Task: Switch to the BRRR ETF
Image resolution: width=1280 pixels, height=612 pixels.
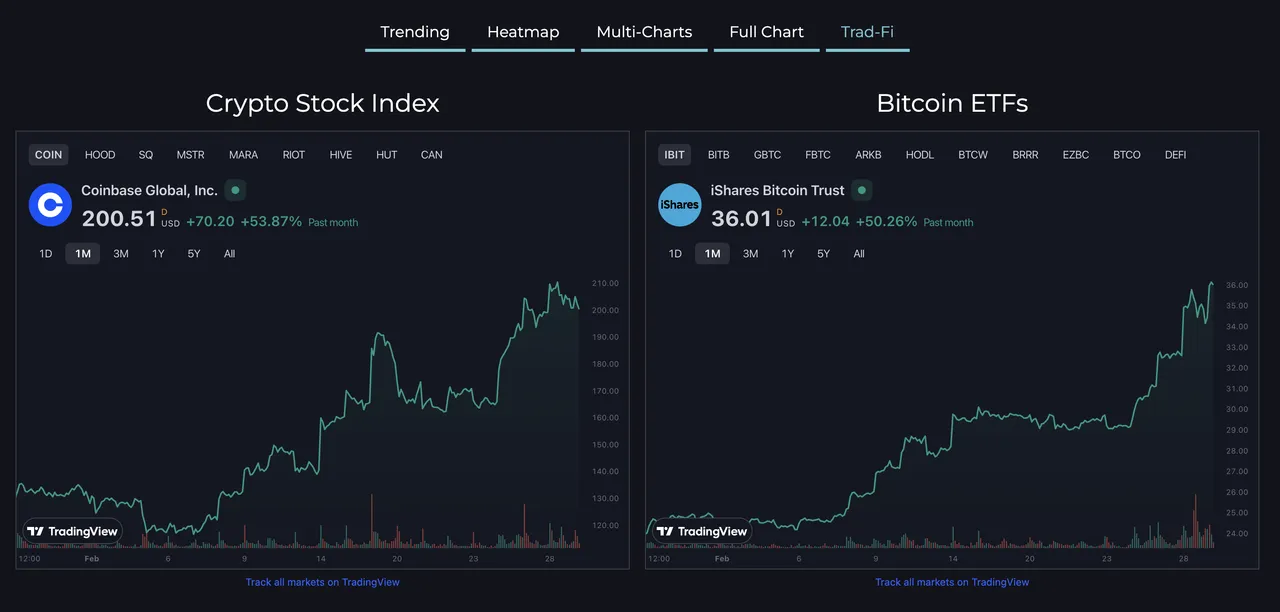Action: (1025, 155)
